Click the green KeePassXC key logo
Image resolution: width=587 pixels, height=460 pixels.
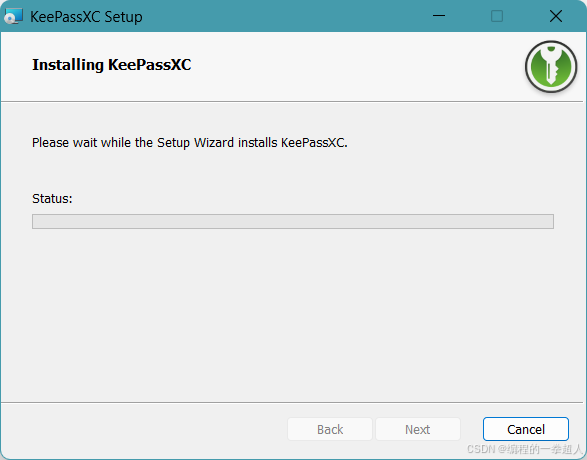(x=551, y=67)
